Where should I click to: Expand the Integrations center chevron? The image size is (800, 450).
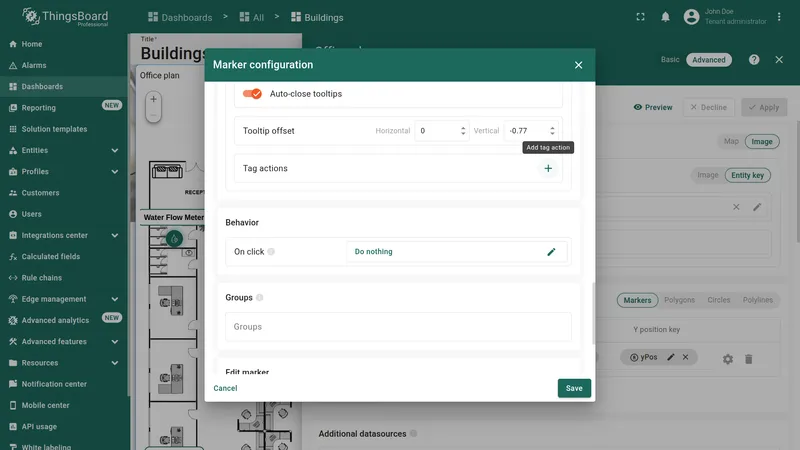pyautogui.click(x=115, y=236)
